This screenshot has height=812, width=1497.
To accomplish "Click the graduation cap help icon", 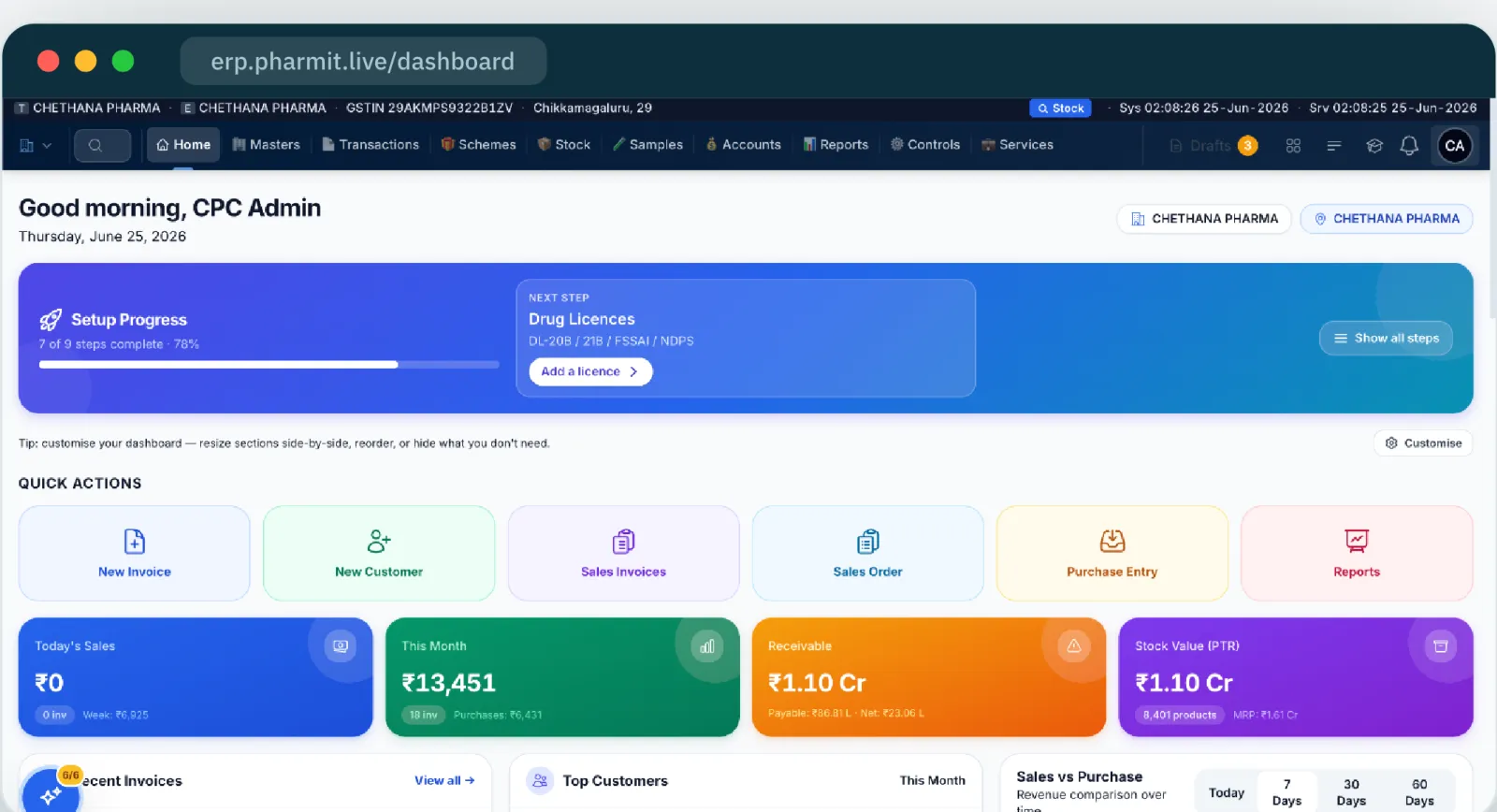I will click(1374, 146).
